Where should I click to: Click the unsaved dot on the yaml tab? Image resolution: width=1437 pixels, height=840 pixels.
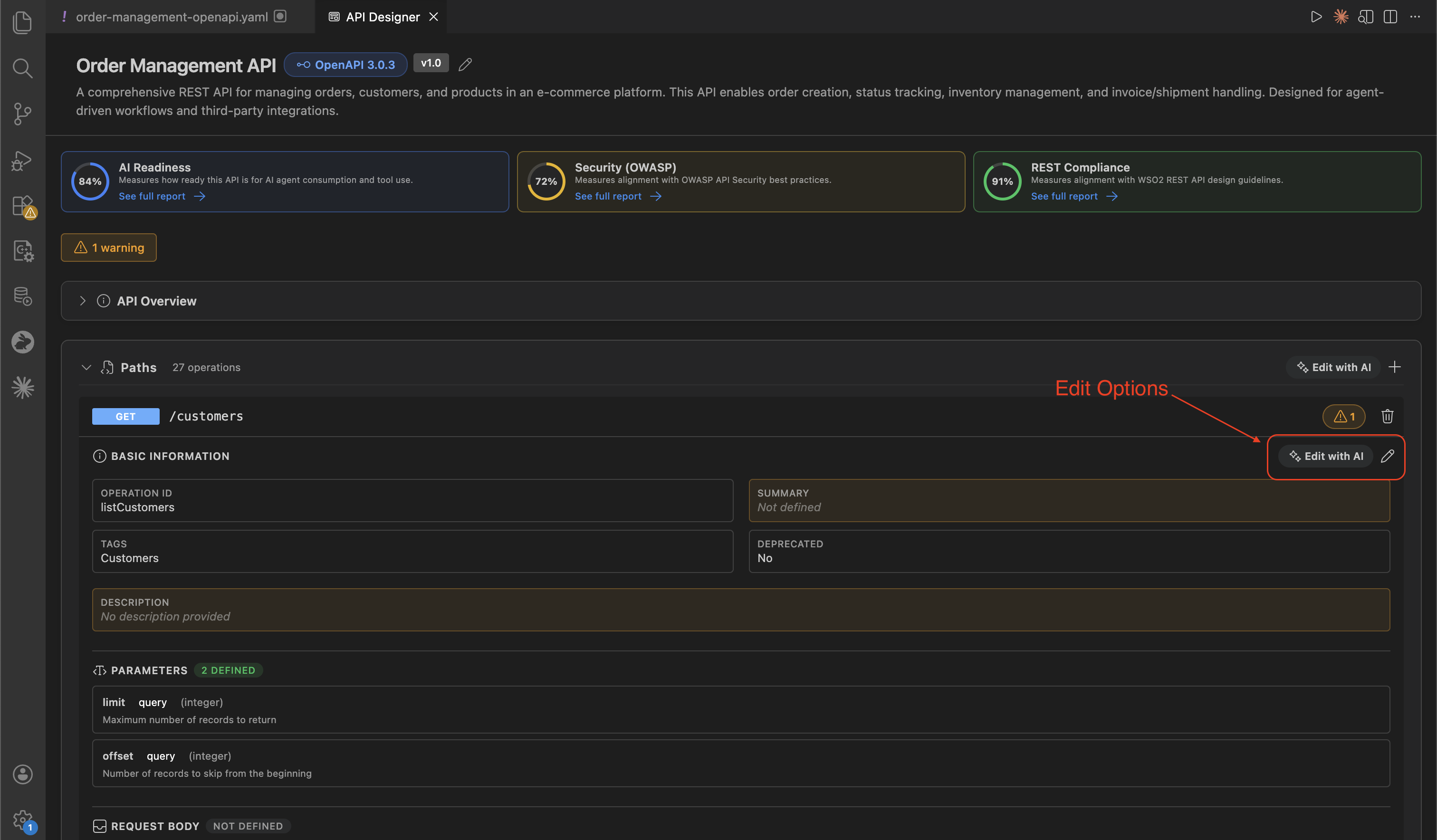pyautogui.click(x=280, y=16)
